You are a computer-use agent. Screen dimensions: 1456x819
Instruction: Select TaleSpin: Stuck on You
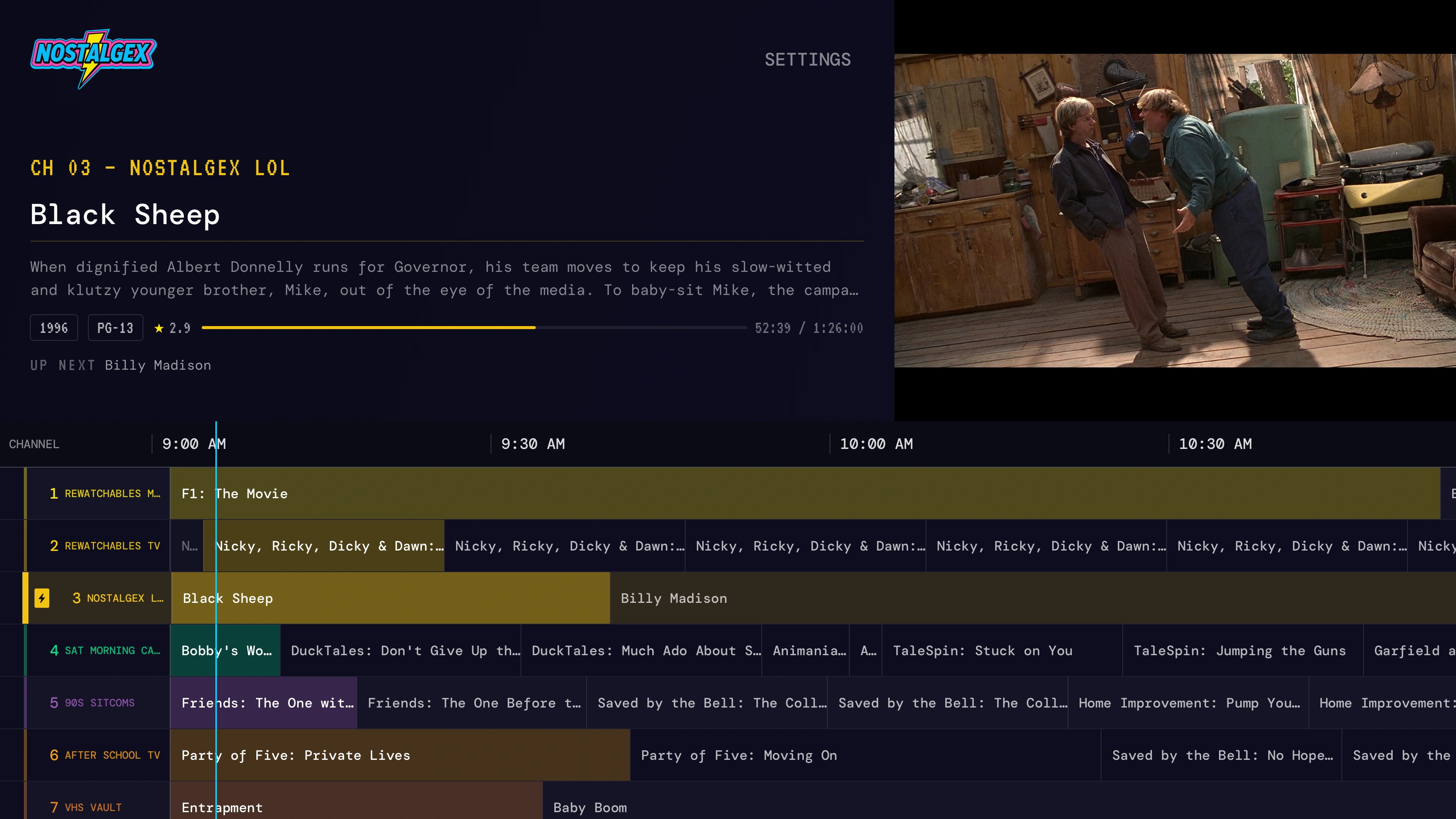tap(1003, 651)
